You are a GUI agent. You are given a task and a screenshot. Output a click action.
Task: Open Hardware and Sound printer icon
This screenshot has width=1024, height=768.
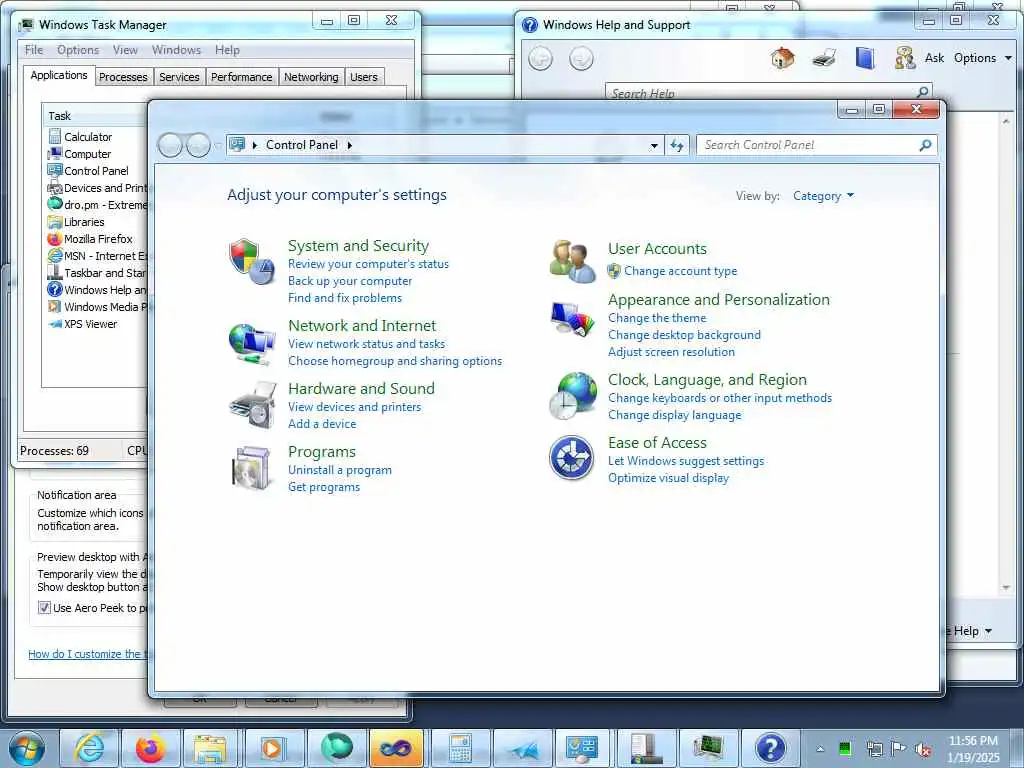[253, 405]
